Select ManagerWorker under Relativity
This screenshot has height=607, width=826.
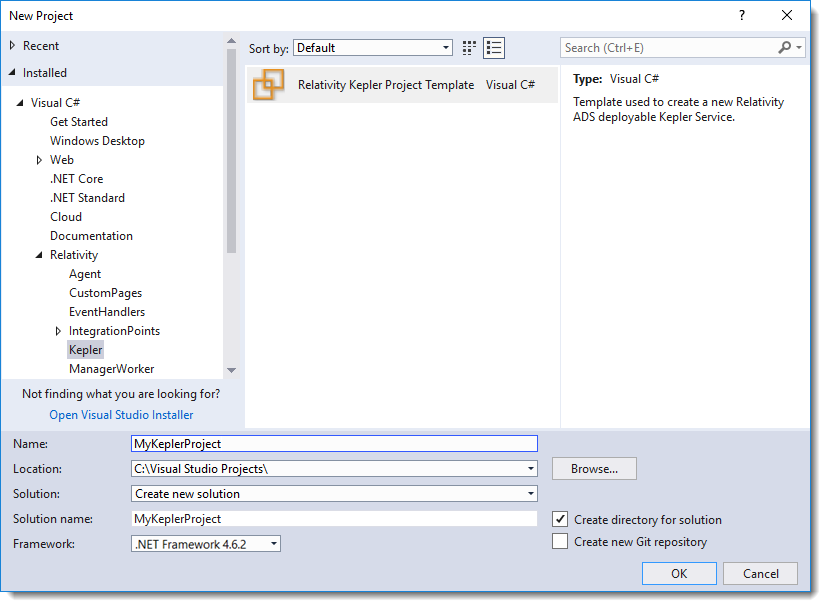coord(112,369)
